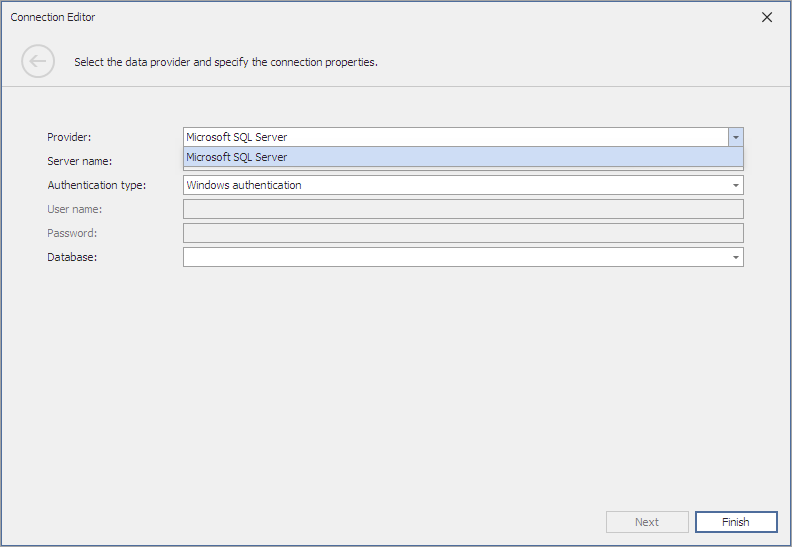Close the Connection Editor dialog
Image resolution: width=792 pixels, height=547 pixels.
[767, 17]
